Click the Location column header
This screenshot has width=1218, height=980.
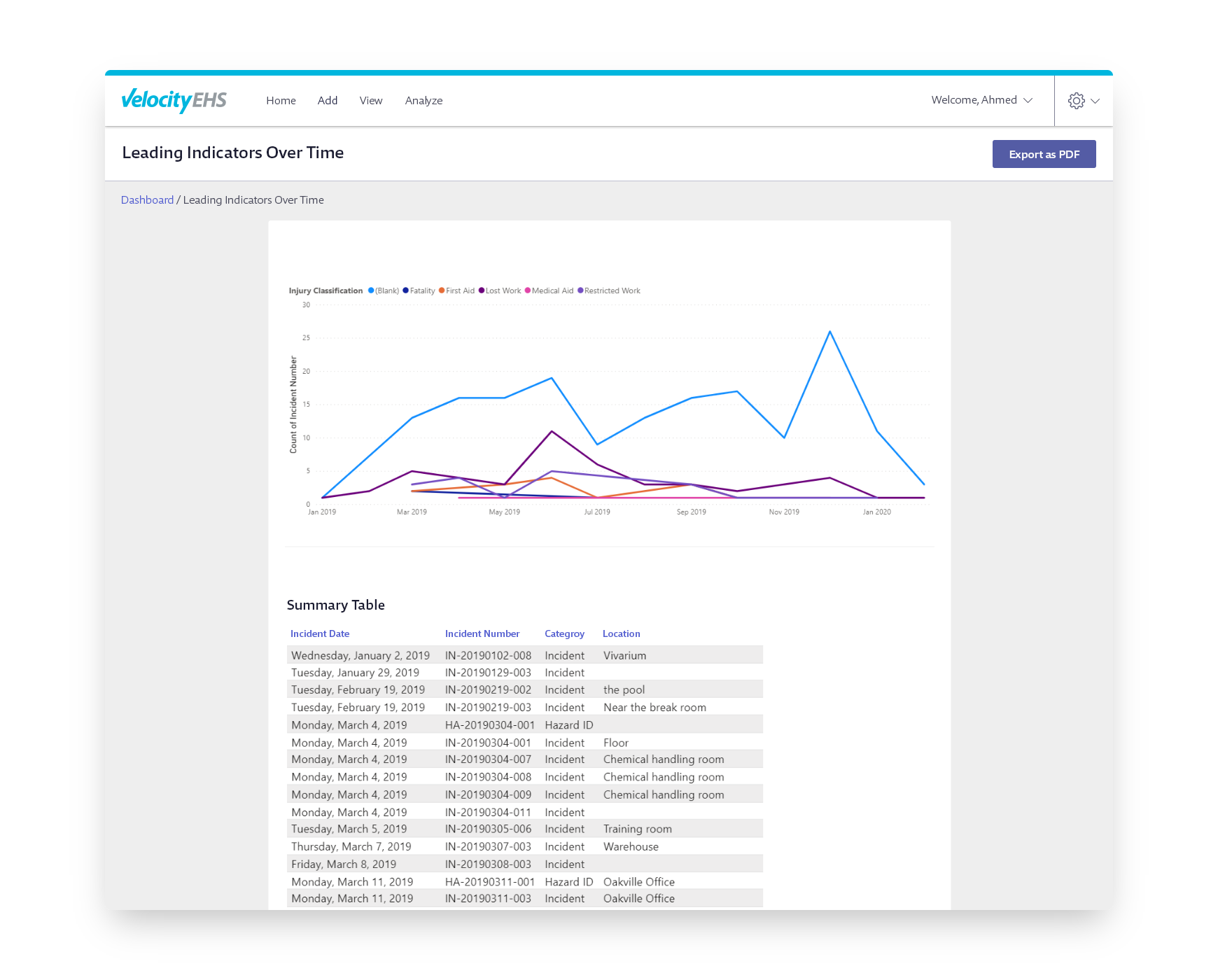pyautogui.click(x=621, y=633)
